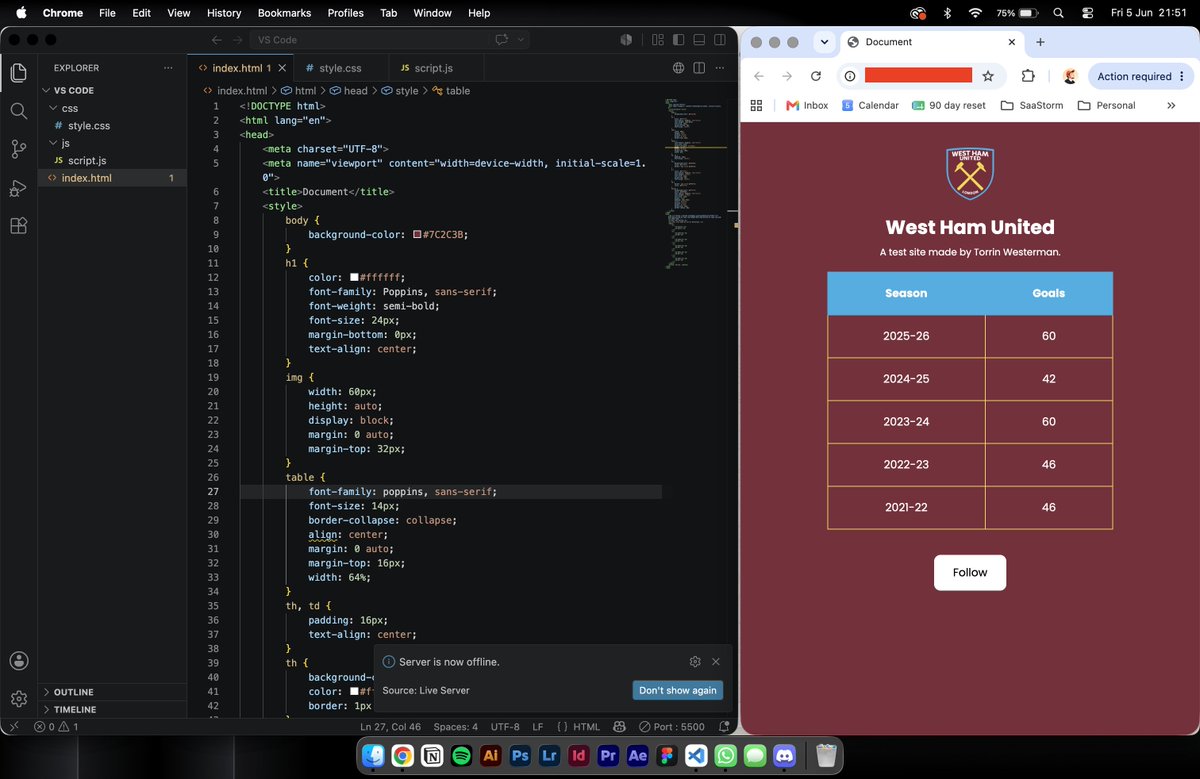Open Spotify from the Dock
Image resolution: width=1200 pixels, height=779 pixels.
tap(461, 756)
